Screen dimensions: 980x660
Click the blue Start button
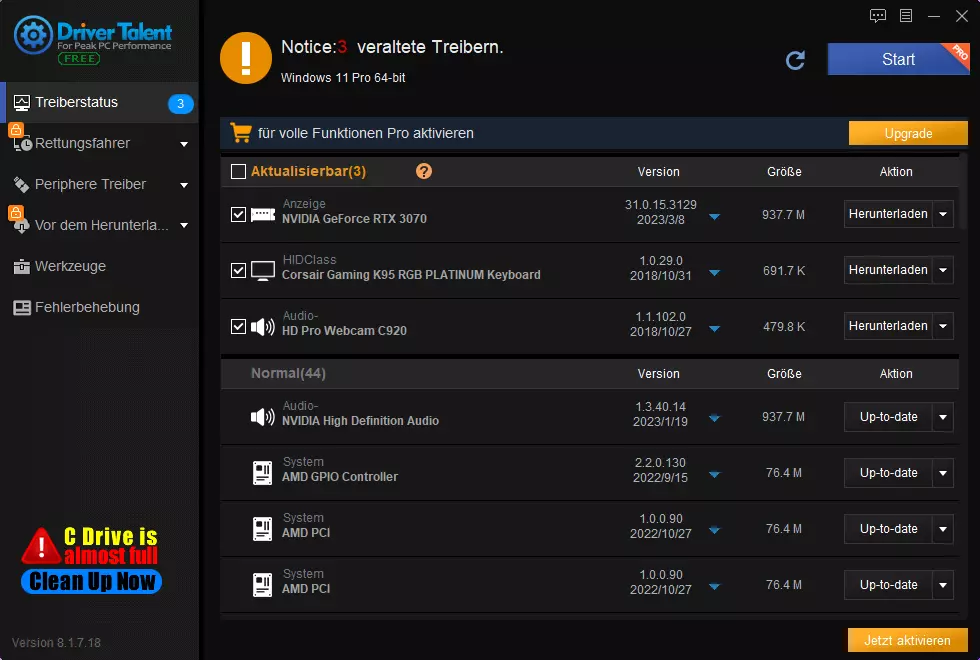[x=898, y=59]
